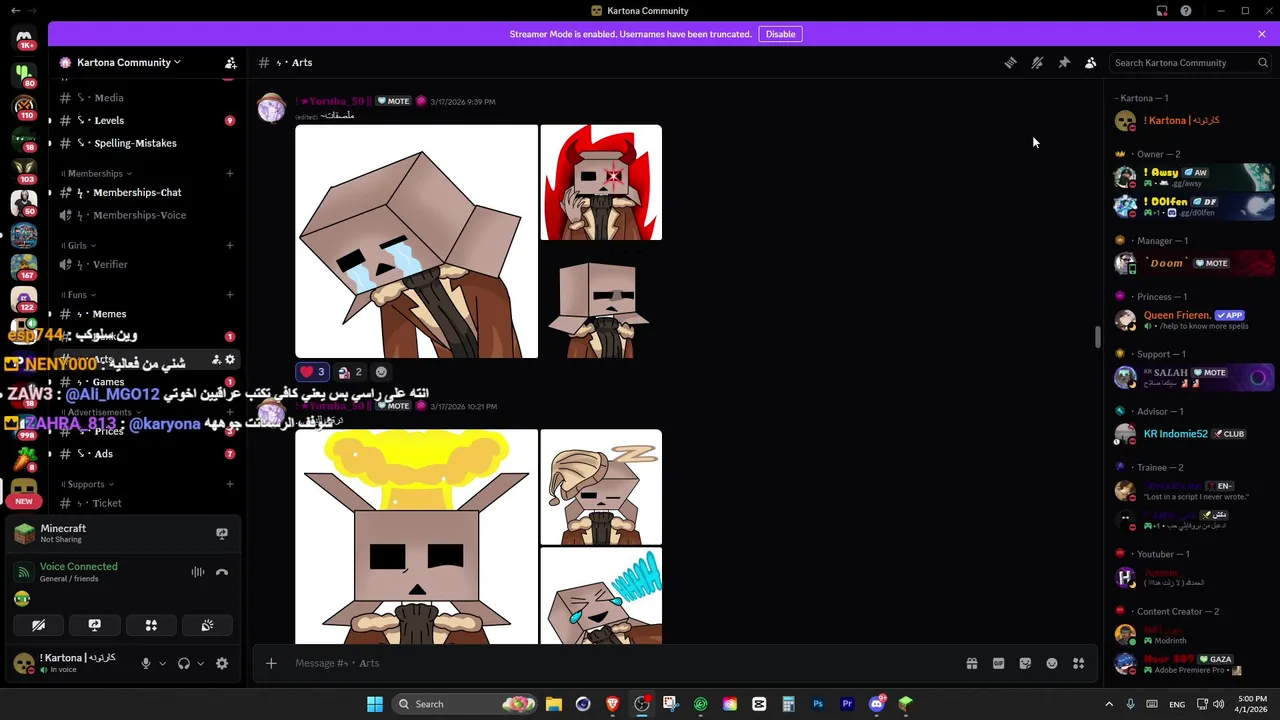Open pinned messages pin icon
This screenshot has width=1280, height=720.
(1064, 62)
